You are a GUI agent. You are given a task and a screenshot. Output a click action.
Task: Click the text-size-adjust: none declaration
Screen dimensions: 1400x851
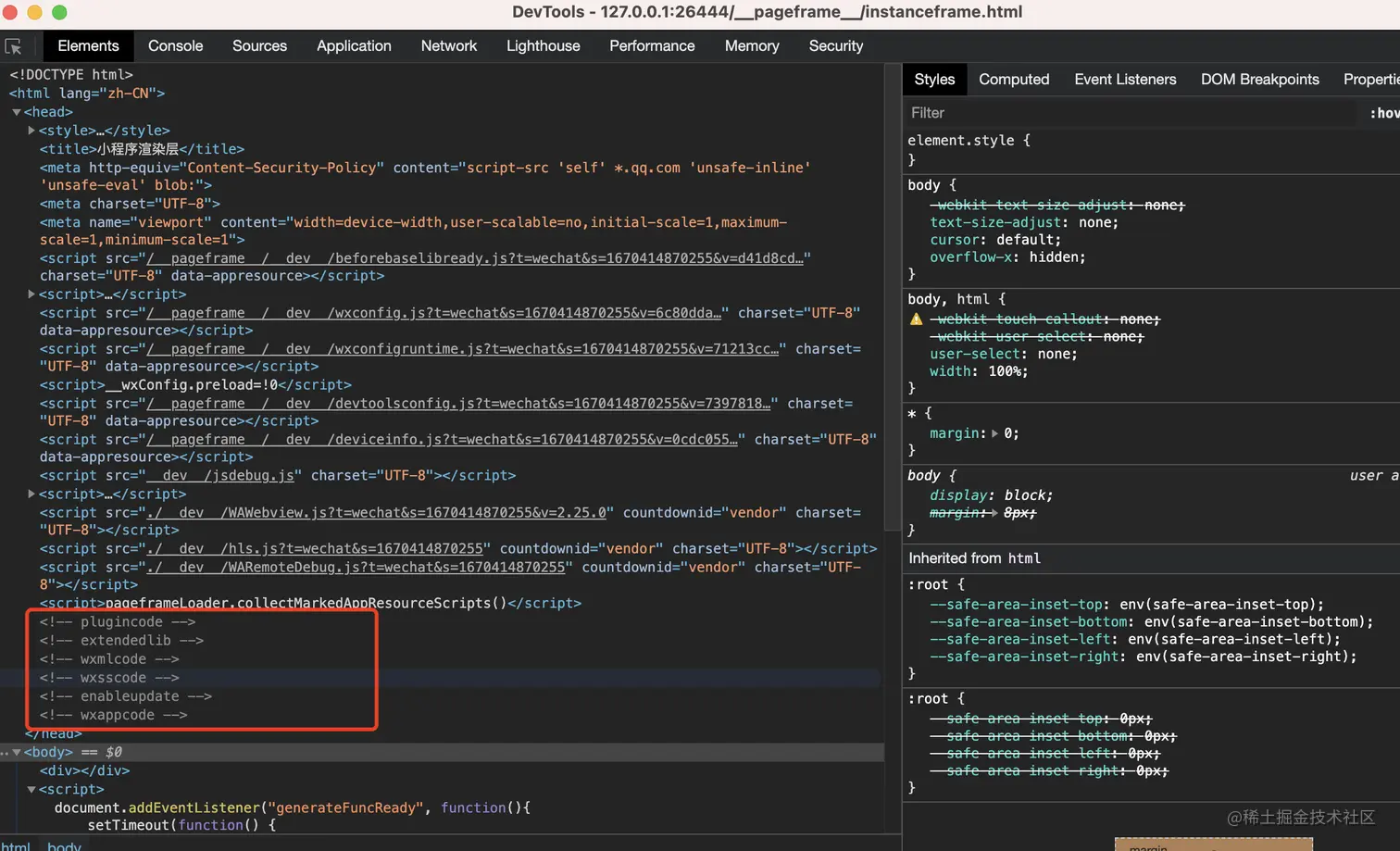click(x=1024, y=222)
